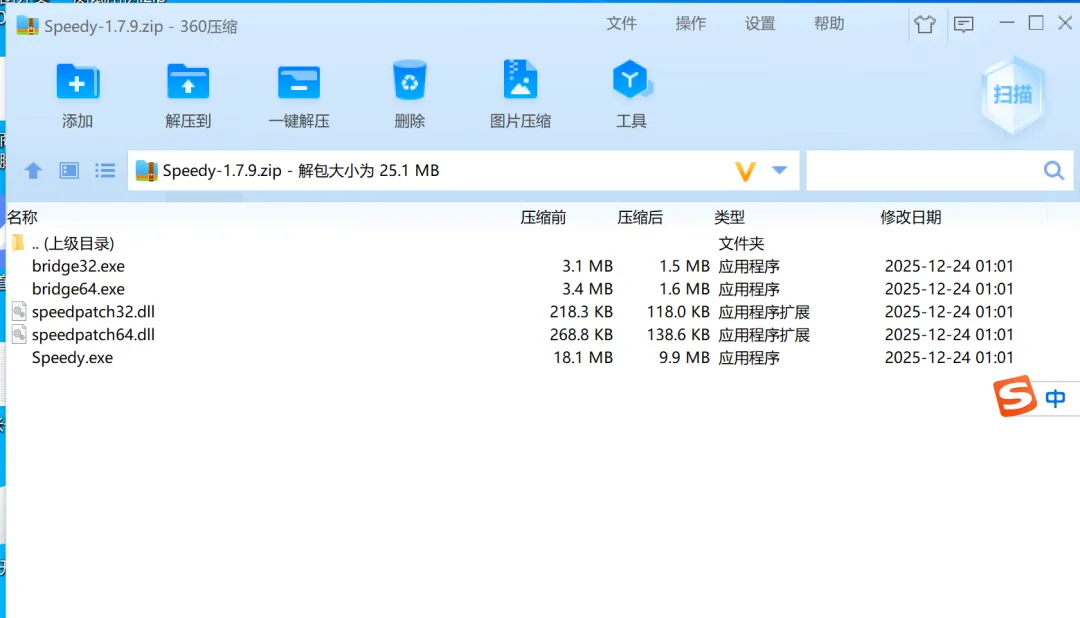Sort by the 类型 (Type) column header
Screen dimensions: 1080x618
729,218
